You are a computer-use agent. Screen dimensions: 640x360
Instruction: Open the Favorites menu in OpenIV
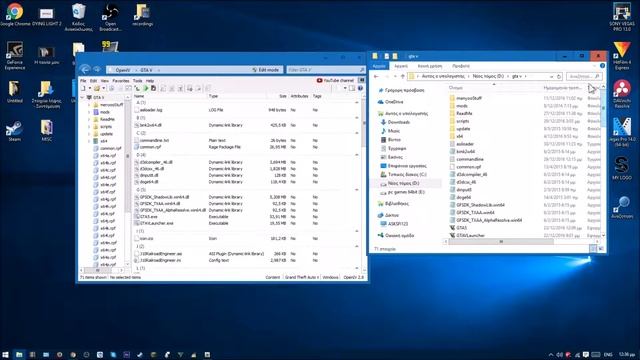pyautogui.click(x=121, y=81)
